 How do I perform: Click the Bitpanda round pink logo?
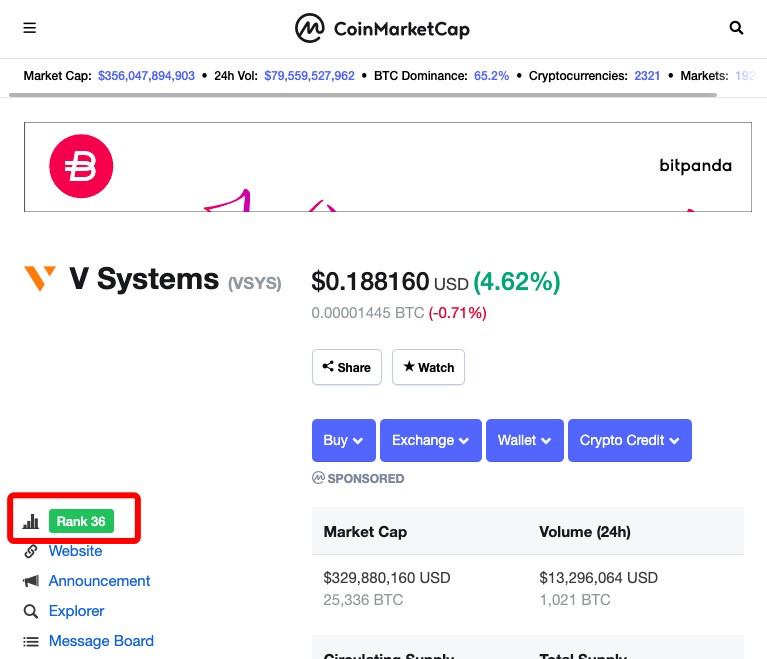click(81, 166)
